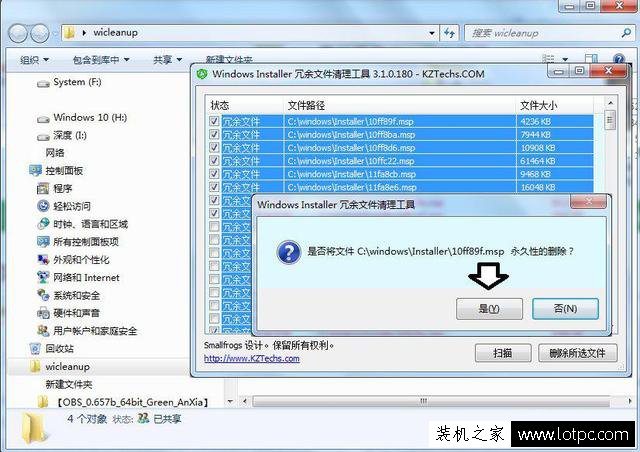The height and width of the screenshot is (452, 640).
Task: Select 新建文件夹 in navigation pane
Action: pyautogui.click(x=69, y=384)
